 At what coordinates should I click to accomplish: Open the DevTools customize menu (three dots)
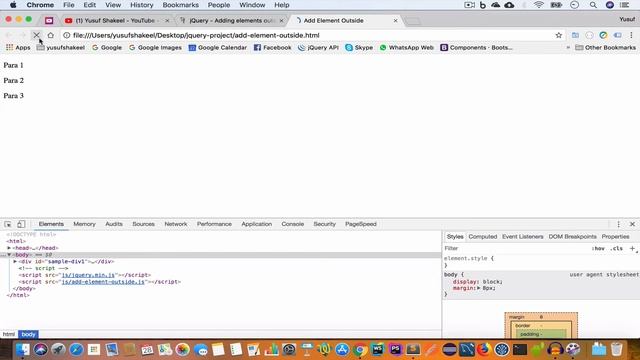coord(618,224)
